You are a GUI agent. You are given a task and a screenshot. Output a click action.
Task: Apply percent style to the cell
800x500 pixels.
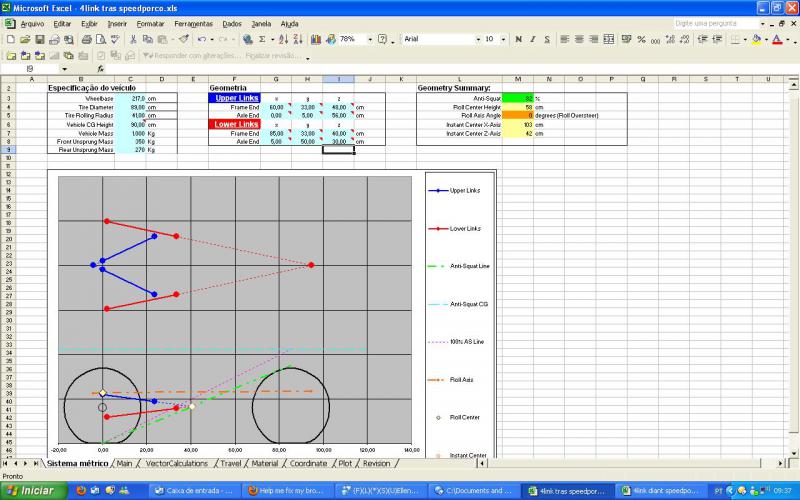click(641, 39)
